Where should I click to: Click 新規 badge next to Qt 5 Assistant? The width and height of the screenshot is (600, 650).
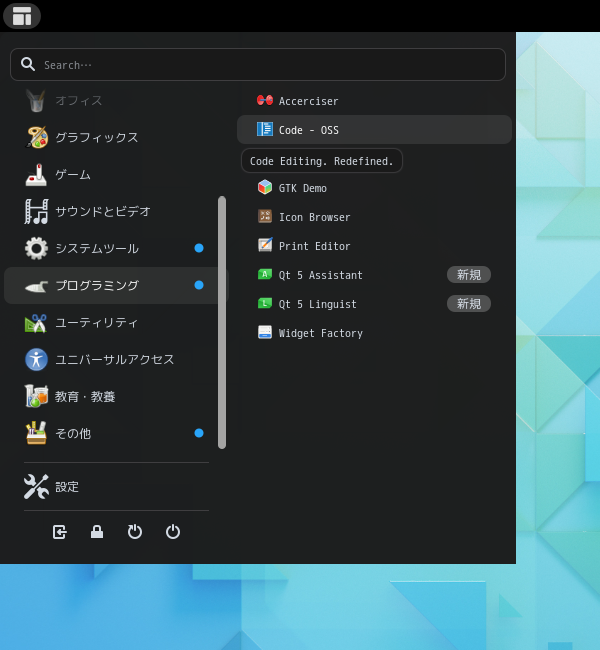click(469, 275)
